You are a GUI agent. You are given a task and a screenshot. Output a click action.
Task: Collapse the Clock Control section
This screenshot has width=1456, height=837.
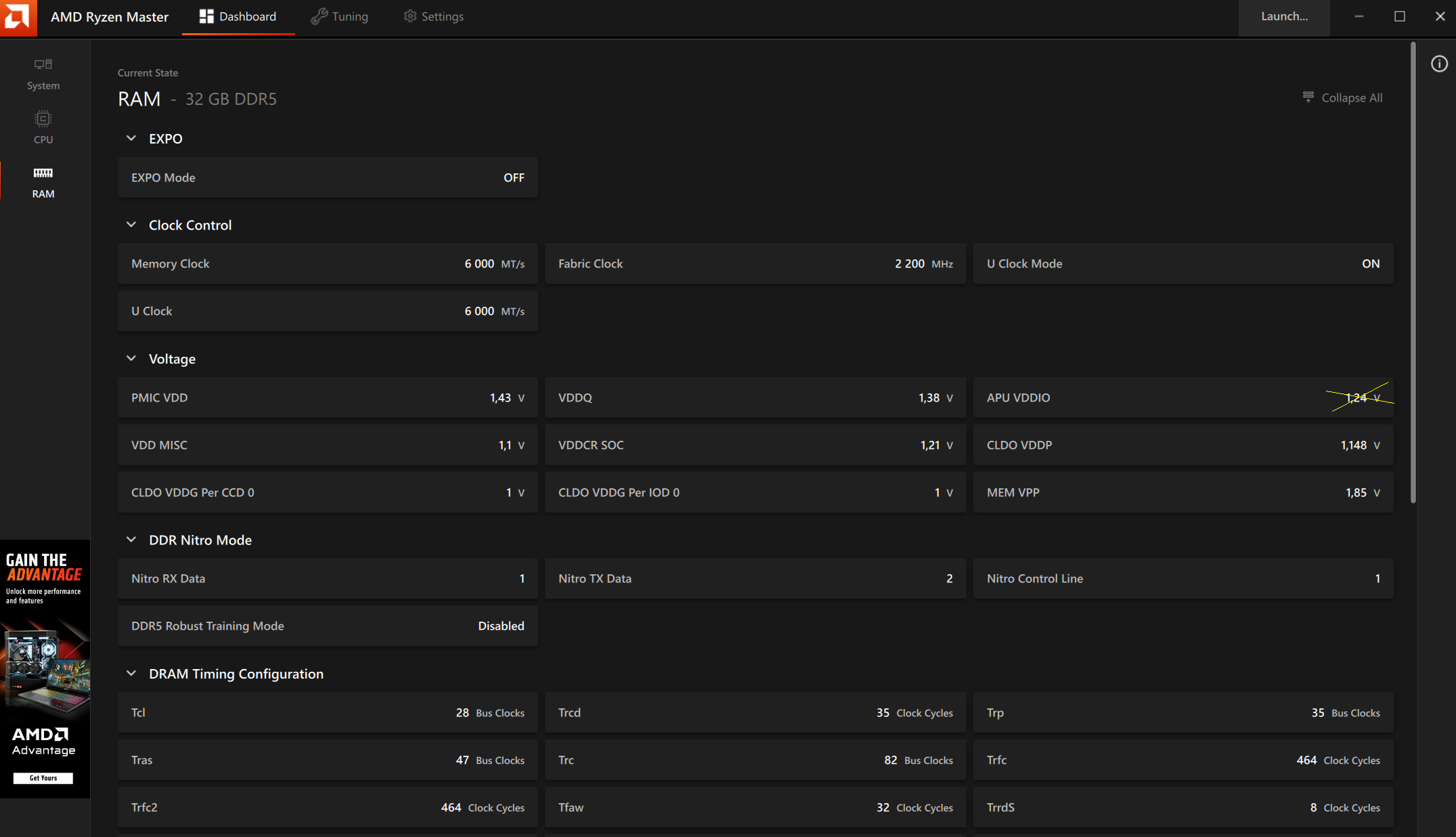click(x=131, y=225)
